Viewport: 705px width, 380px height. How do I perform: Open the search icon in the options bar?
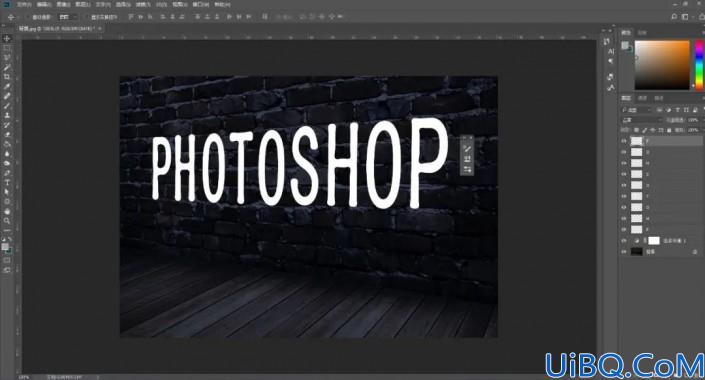(x=674, y=17)
